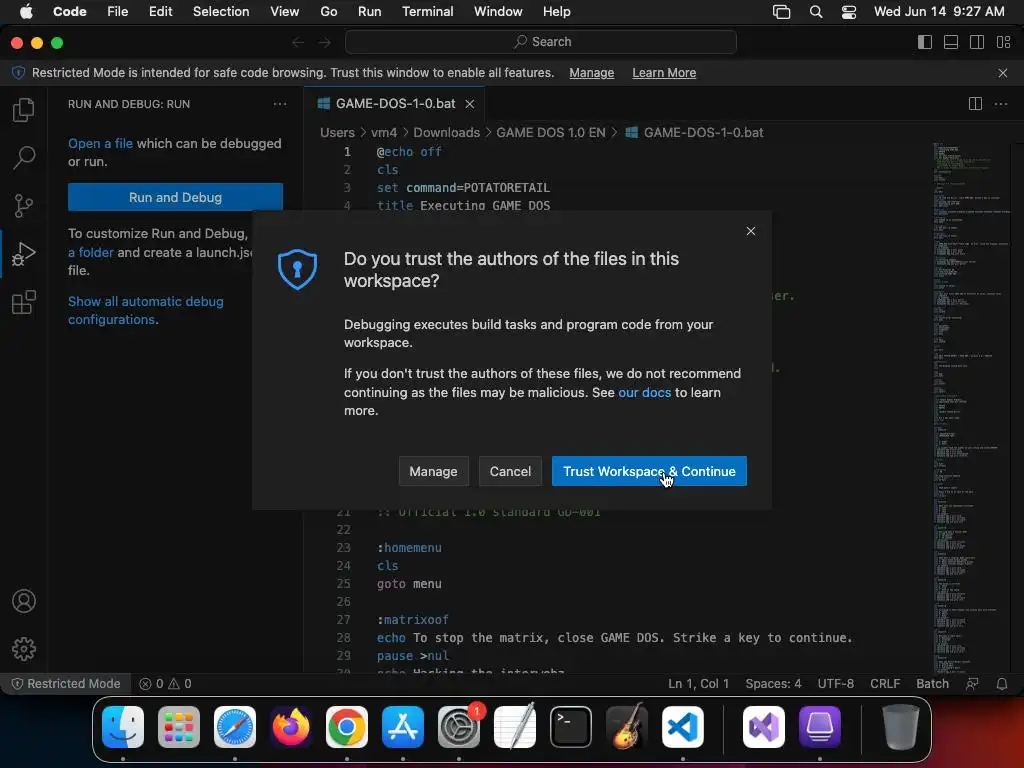Expand the Downloads breadcrumb
Image resolution: width=1024 pixels, height=768 pixels.
coord(447,133)
